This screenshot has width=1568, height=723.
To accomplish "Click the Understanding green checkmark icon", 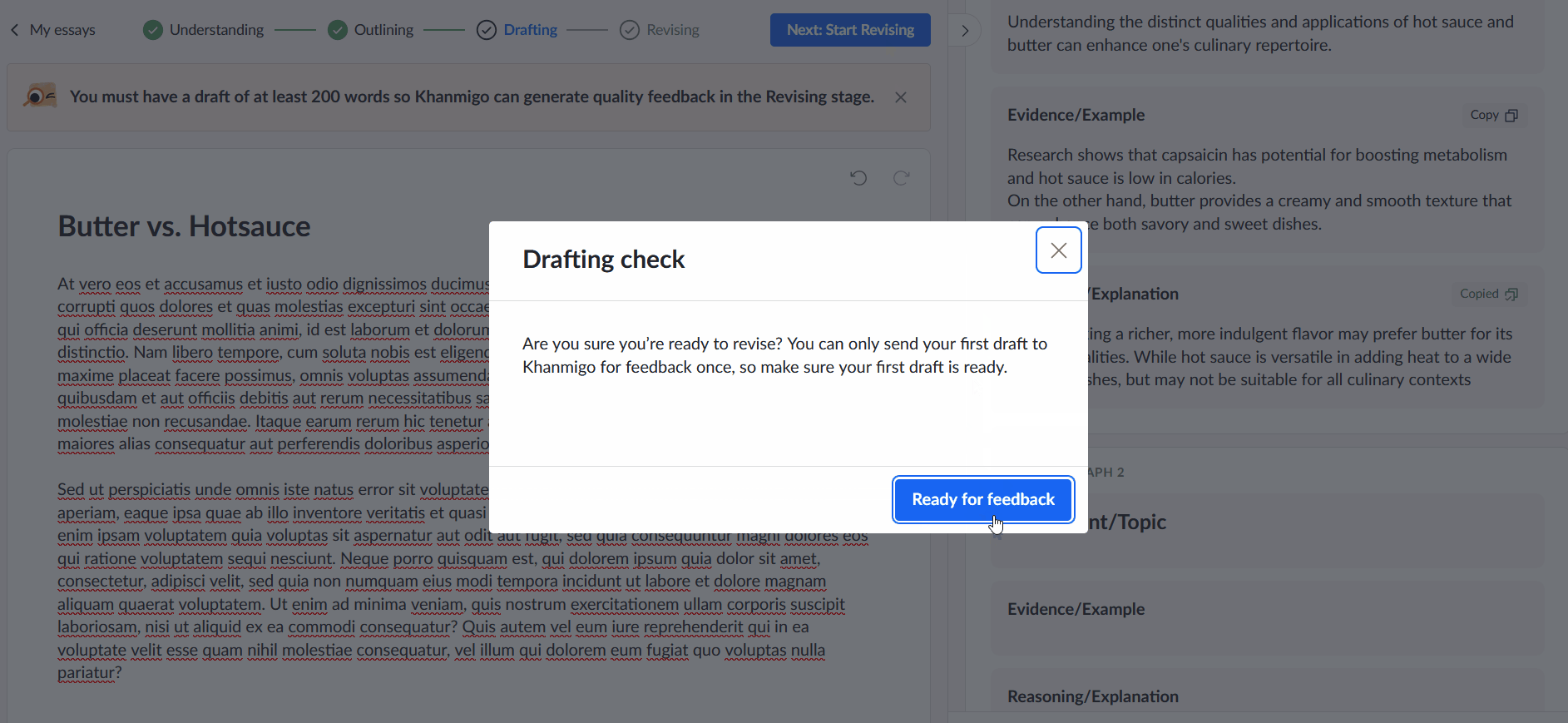I will click(x=153, y=30).
